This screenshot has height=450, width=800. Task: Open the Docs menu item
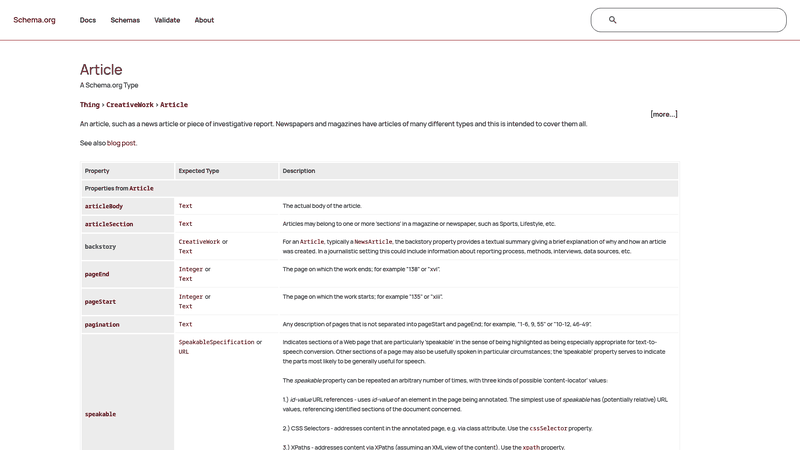(88, 20)
